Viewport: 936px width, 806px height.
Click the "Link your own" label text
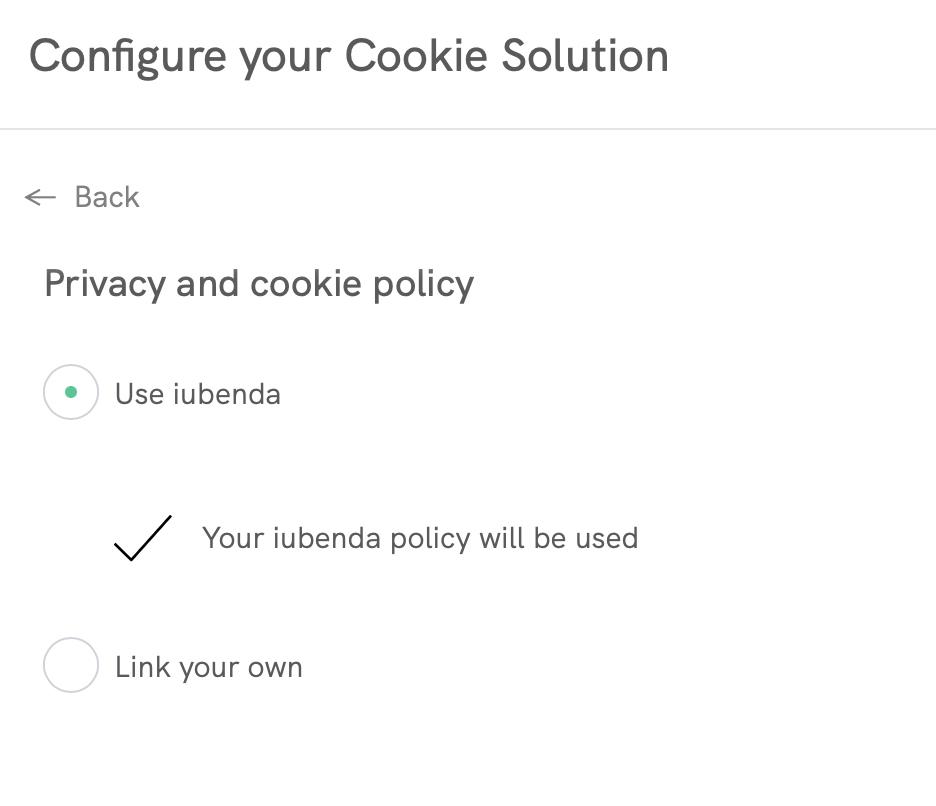tap(209, 667)
